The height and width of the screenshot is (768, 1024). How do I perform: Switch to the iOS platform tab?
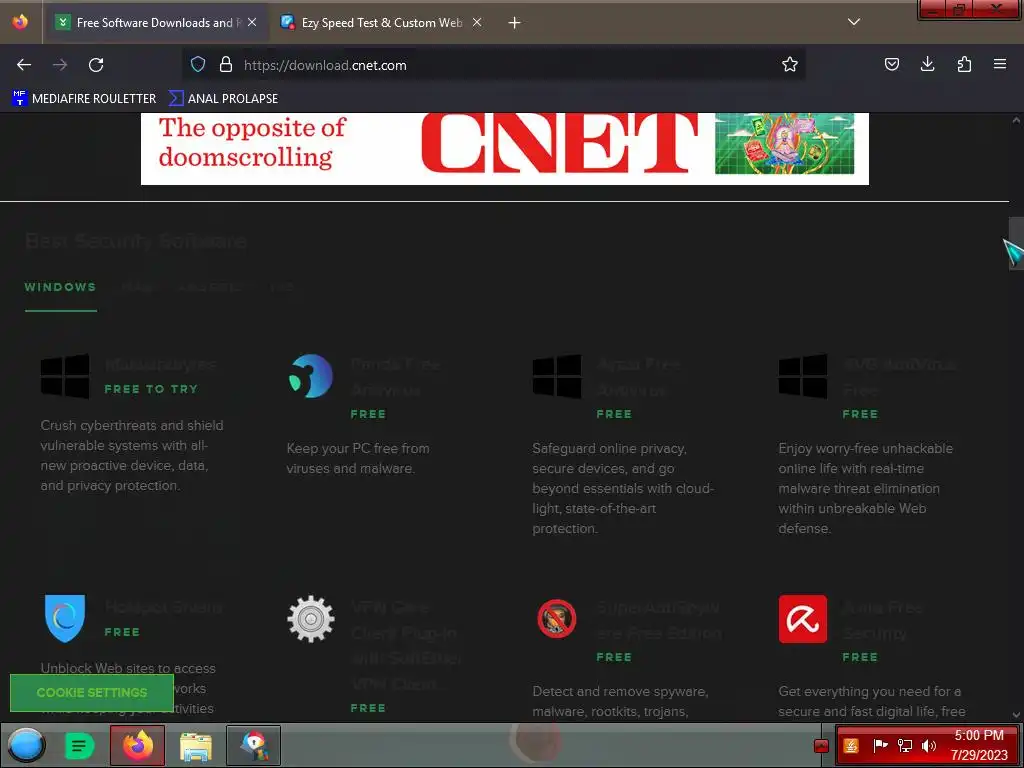click(281, 287)
